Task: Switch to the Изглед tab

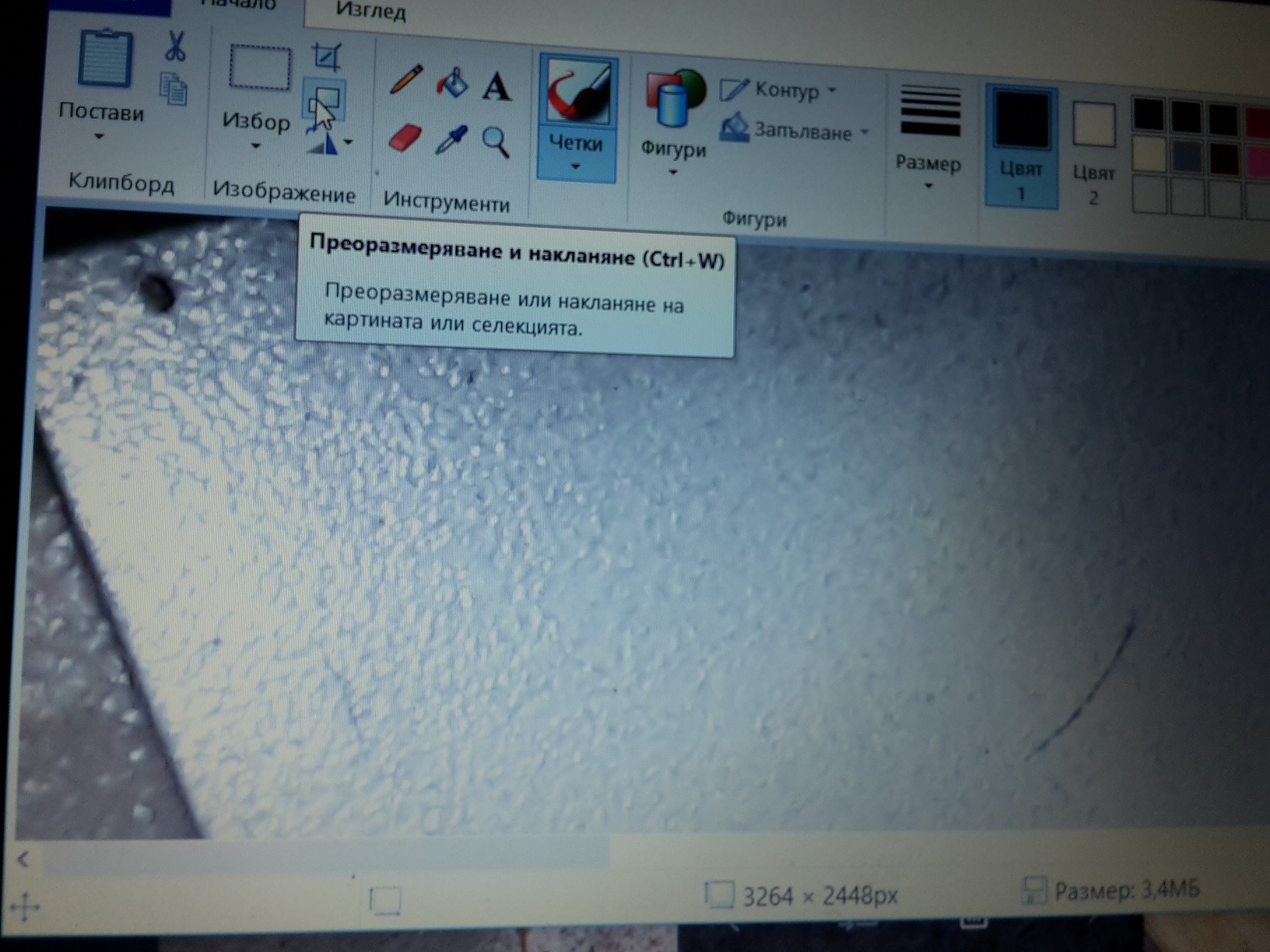Action: click(x=370, y=12)
